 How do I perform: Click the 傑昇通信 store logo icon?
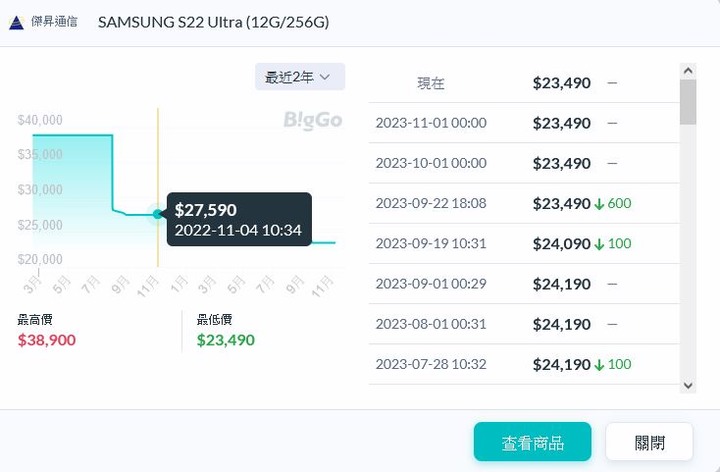(x=17, y=22)
